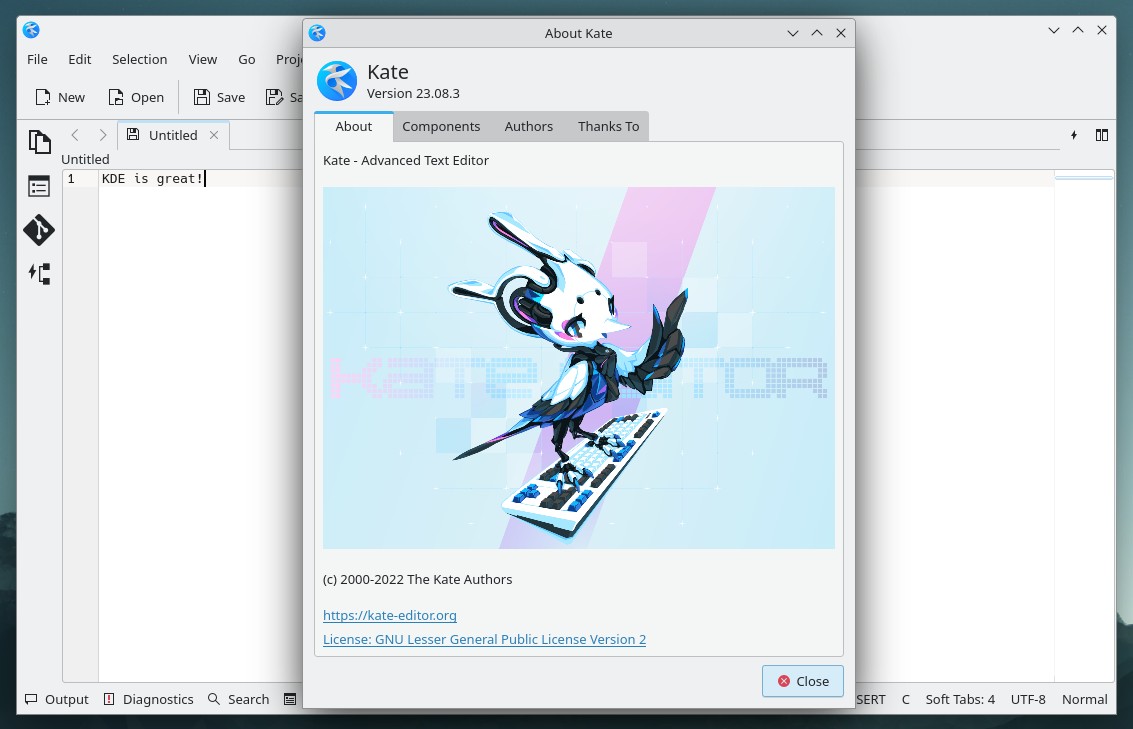
Task: Open the File menu
Action: tap(38, 59)
